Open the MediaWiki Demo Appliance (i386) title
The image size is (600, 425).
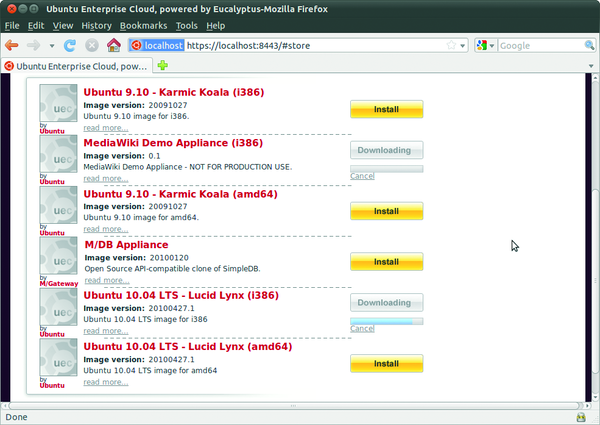[x=173, y=143]
